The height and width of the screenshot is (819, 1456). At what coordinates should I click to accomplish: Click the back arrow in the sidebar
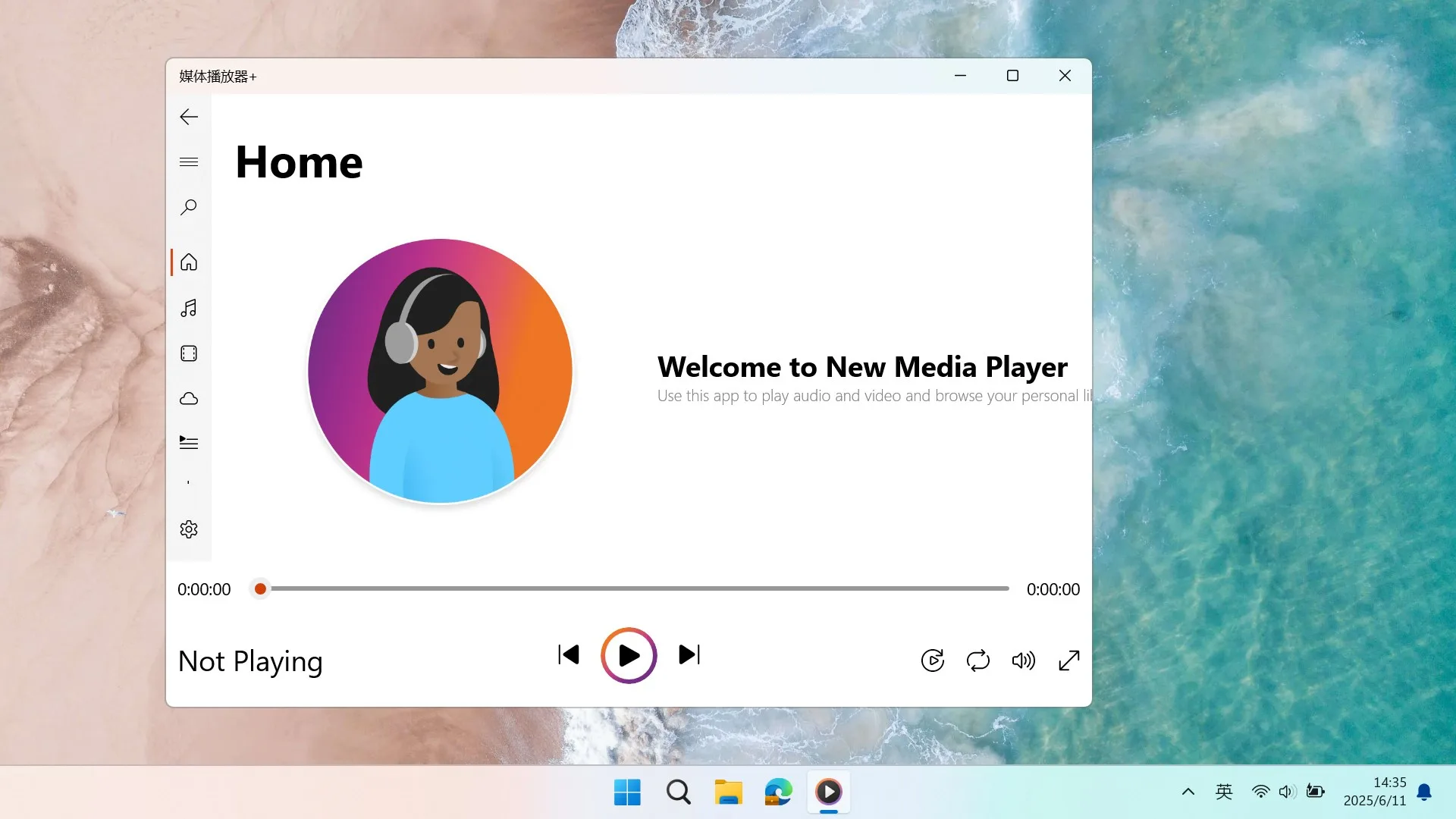[x=189, y=117]
